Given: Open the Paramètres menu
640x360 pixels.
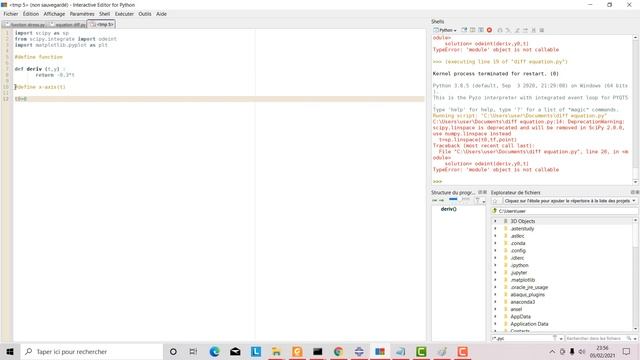Looking at the screenshot, I should [x=82, y=14].
